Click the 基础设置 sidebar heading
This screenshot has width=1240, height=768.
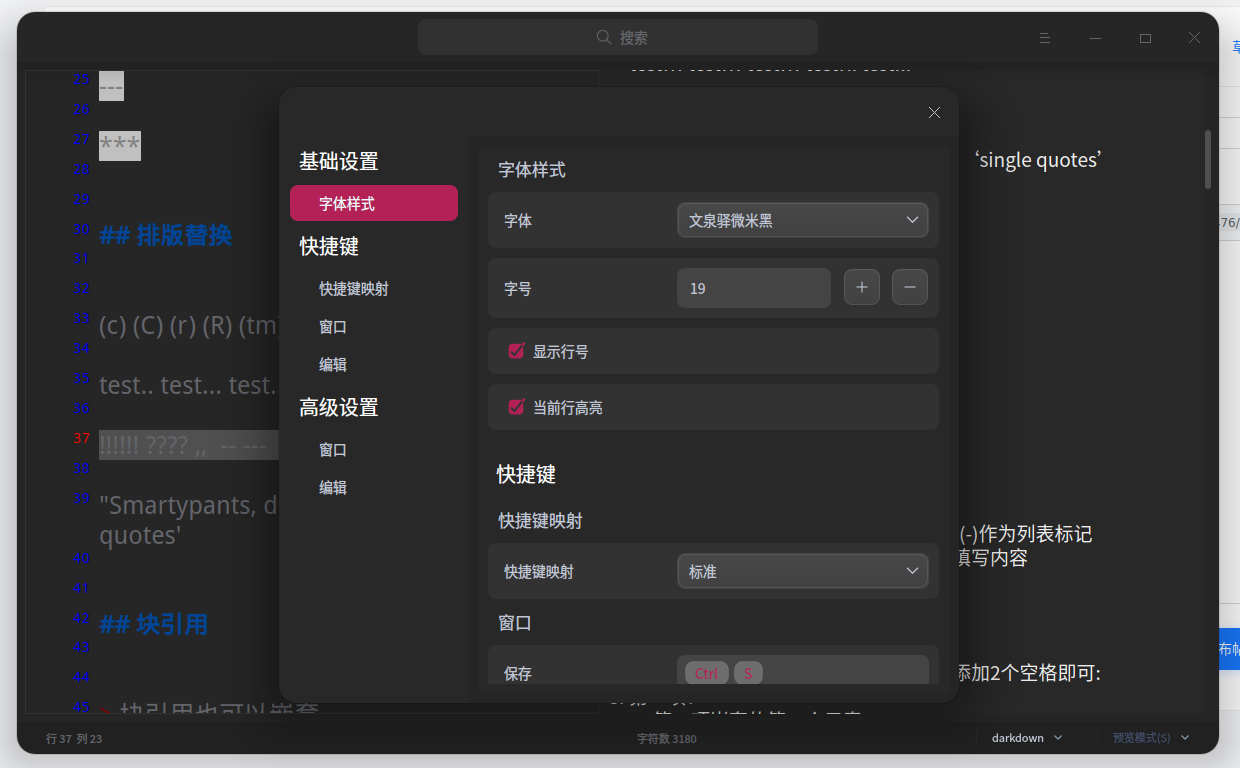(339, 161)
